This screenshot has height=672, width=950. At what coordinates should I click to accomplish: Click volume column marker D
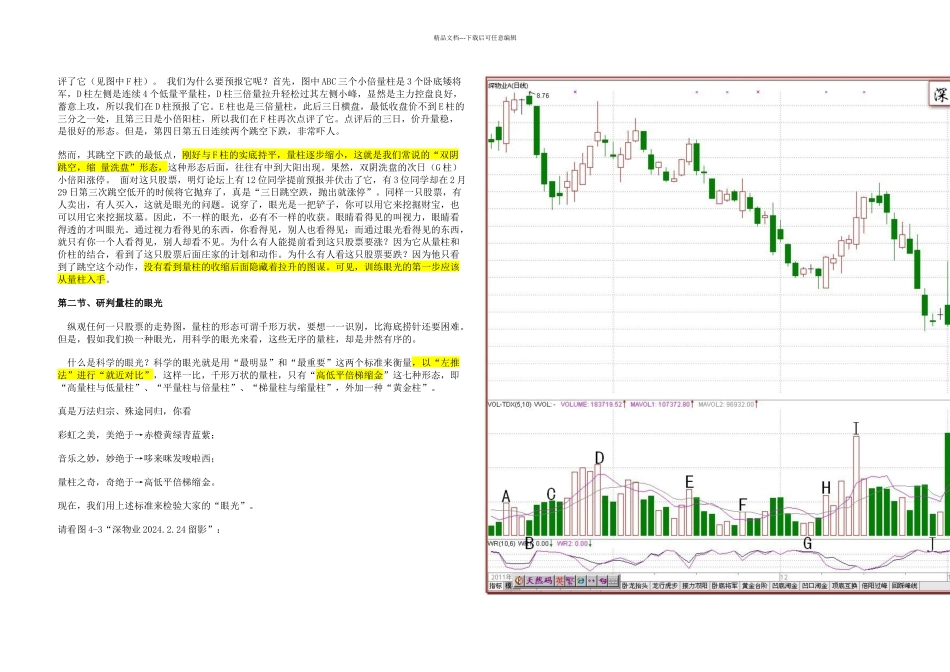point(599,458)
